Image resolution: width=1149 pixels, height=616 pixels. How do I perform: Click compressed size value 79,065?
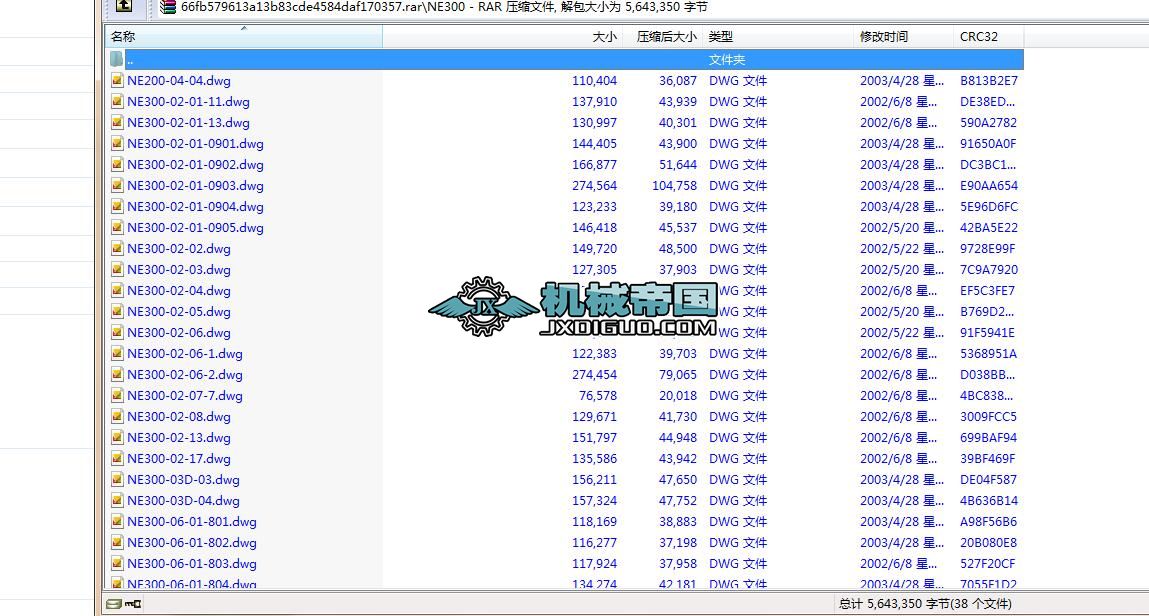click(678, 374)
